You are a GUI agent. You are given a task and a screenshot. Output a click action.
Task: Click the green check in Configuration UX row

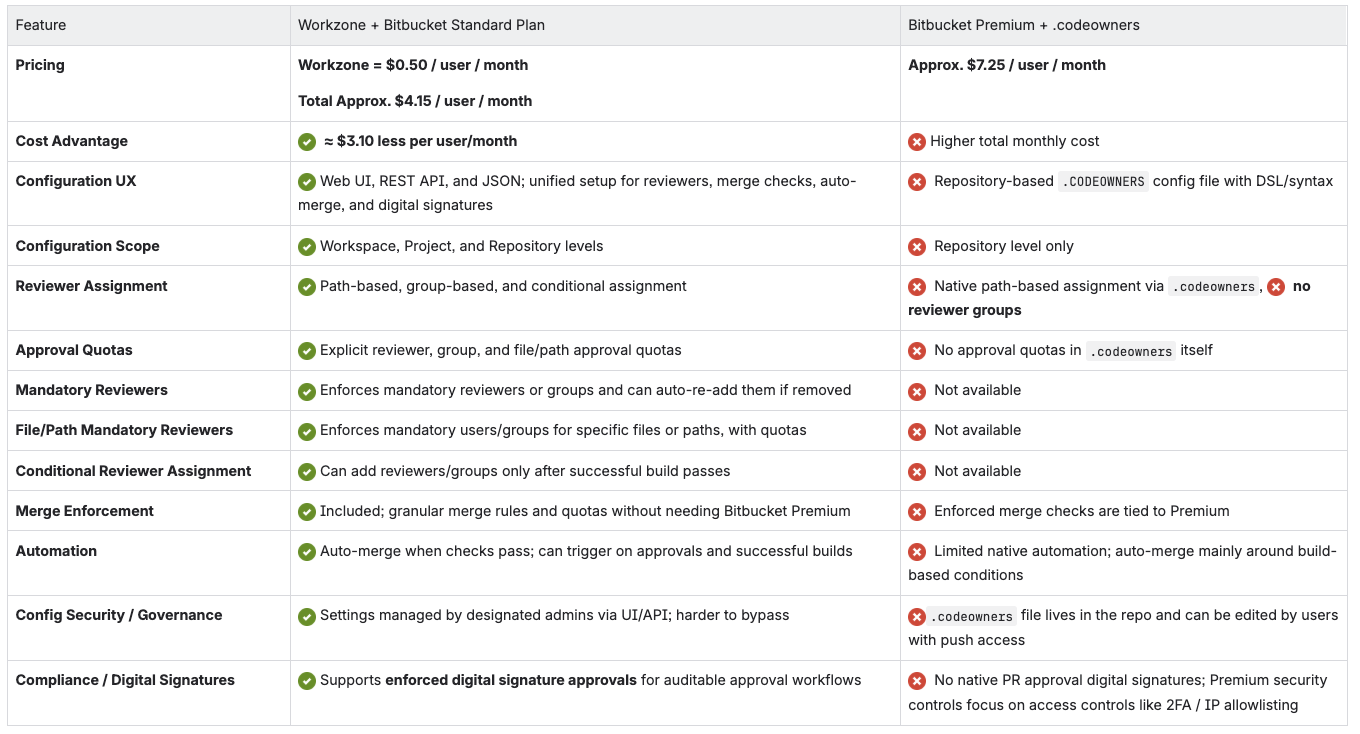click(307, 182)
